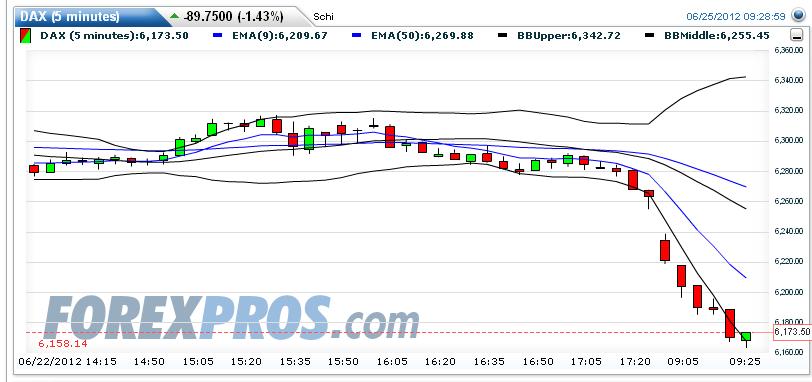
Task: Click the 6,360.00 price axis label
Action: click(788, 50)
